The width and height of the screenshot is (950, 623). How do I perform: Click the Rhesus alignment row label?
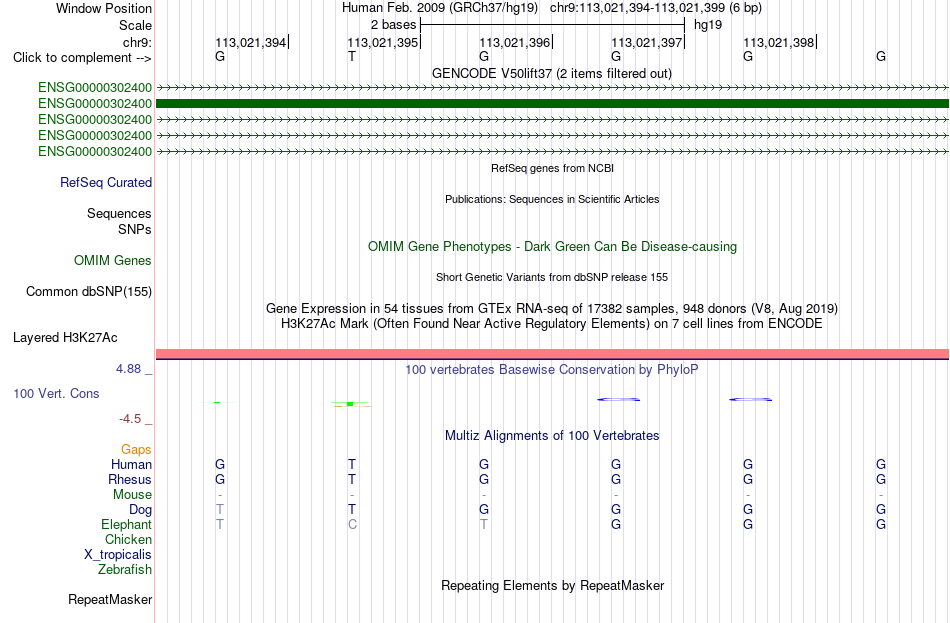point(130,480)
